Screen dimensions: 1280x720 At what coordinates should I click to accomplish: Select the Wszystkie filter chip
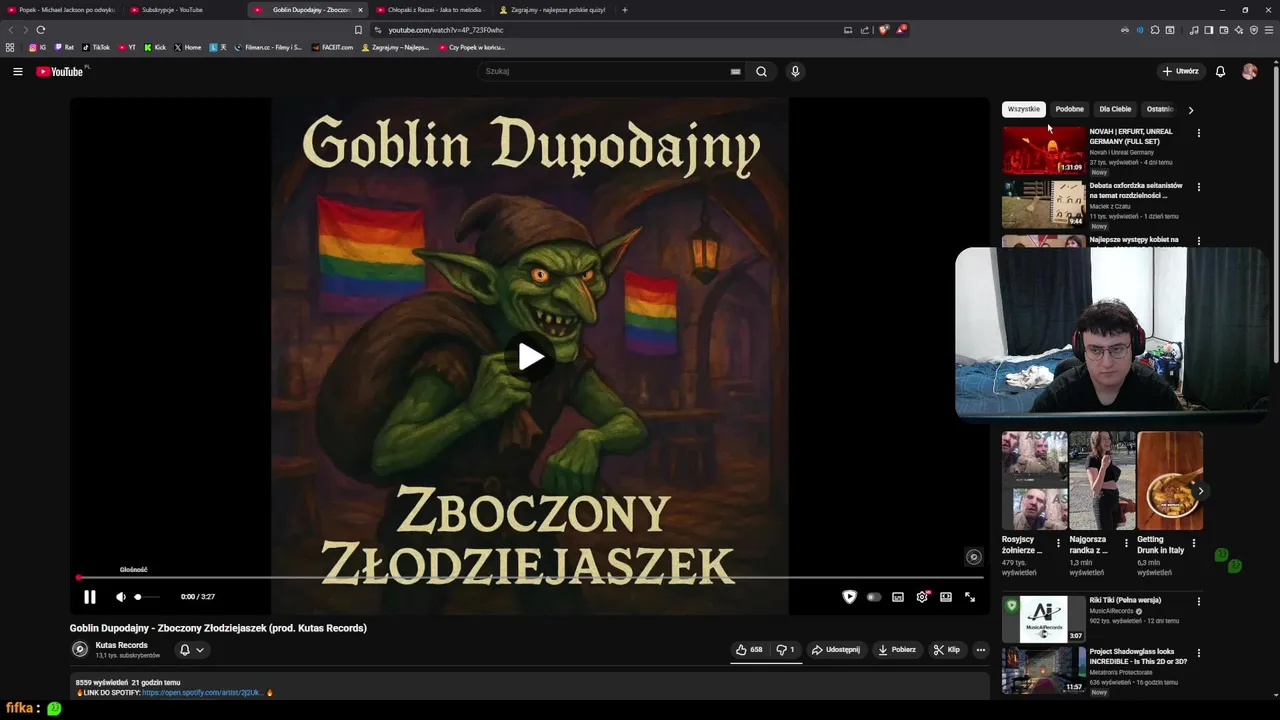1023,109
